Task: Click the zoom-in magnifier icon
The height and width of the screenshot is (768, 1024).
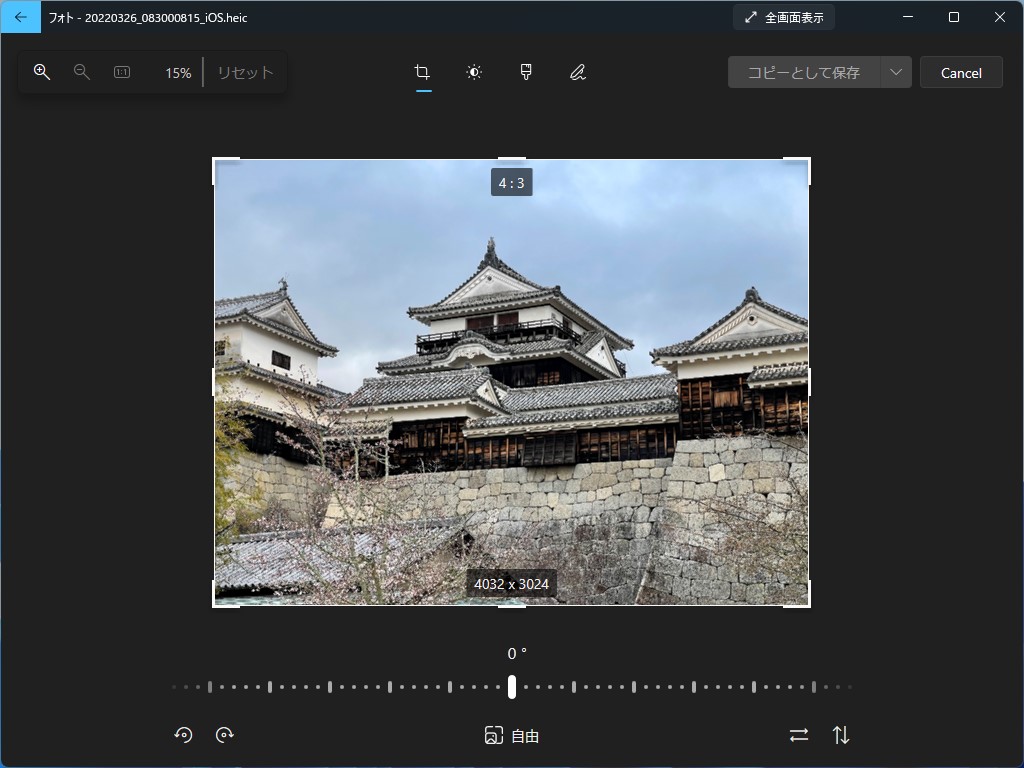Action: (41, 71)
